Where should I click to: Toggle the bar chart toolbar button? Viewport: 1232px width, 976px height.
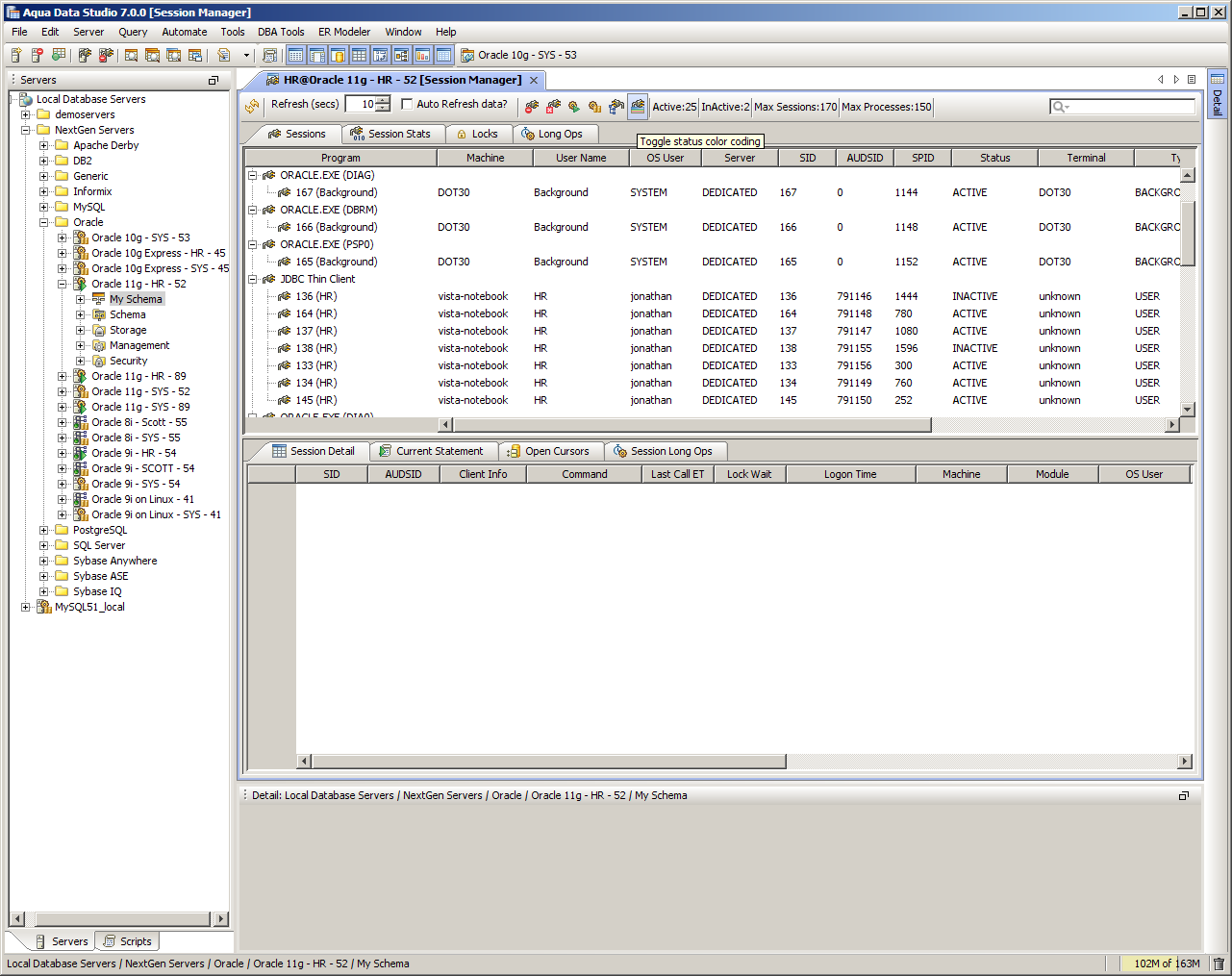click(x=422, y=56)
